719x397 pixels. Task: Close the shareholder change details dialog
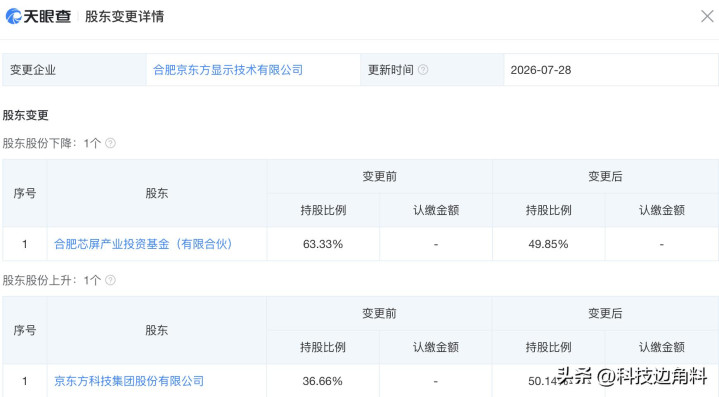click(x=707, y=17)
